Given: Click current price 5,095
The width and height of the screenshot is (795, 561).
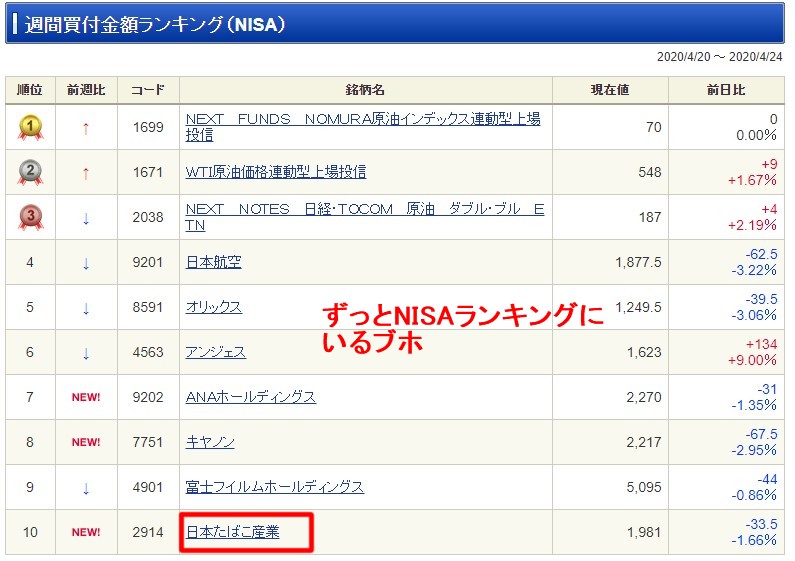Looking at the screenshot, I should pos(644,487).
